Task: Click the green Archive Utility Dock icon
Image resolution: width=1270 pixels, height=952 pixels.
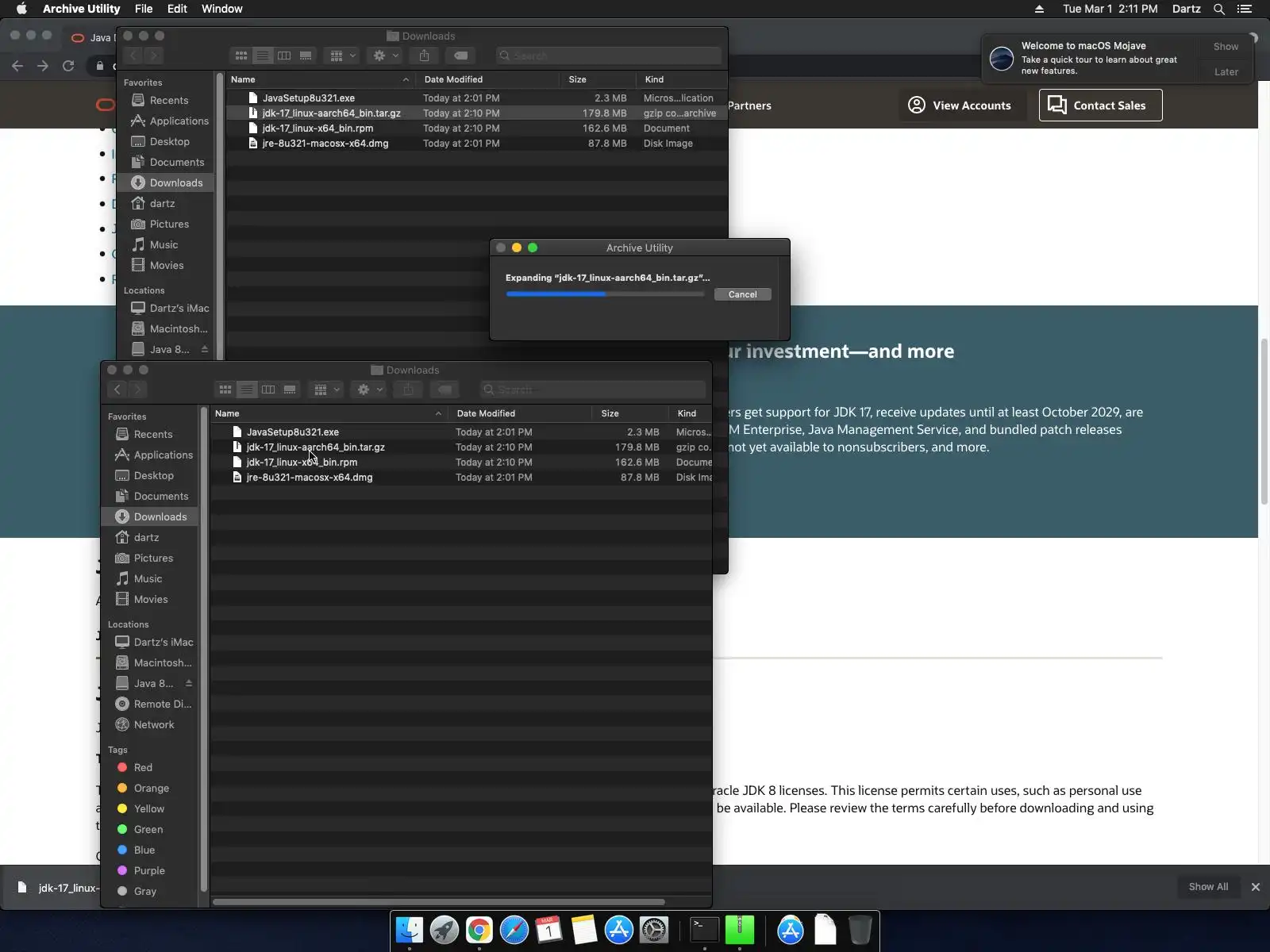Action: click(740, 930)
